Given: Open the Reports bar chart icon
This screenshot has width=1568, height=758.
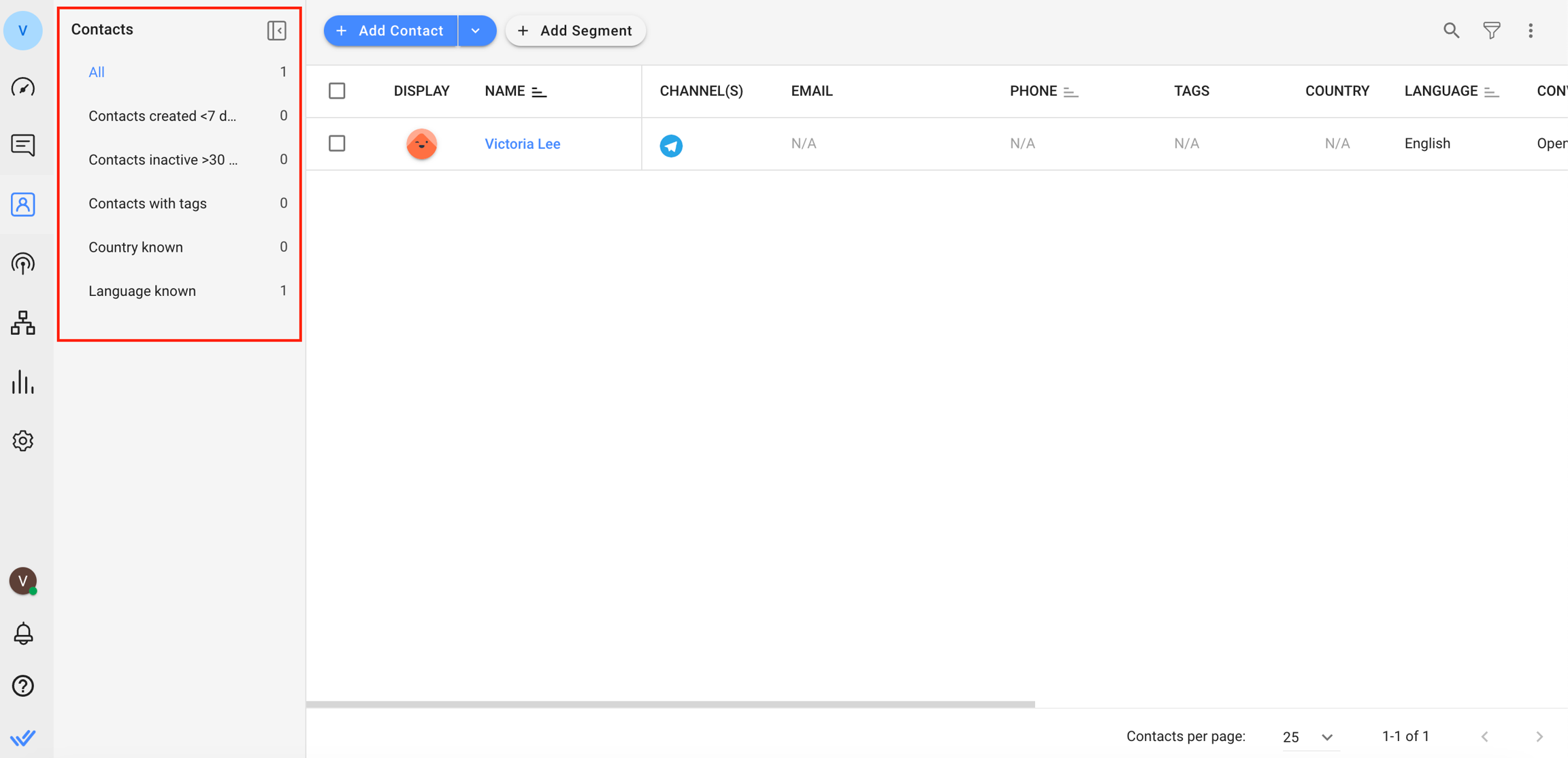Looking at the screenshot, I should pyautogui.click(x=23, y=382).
